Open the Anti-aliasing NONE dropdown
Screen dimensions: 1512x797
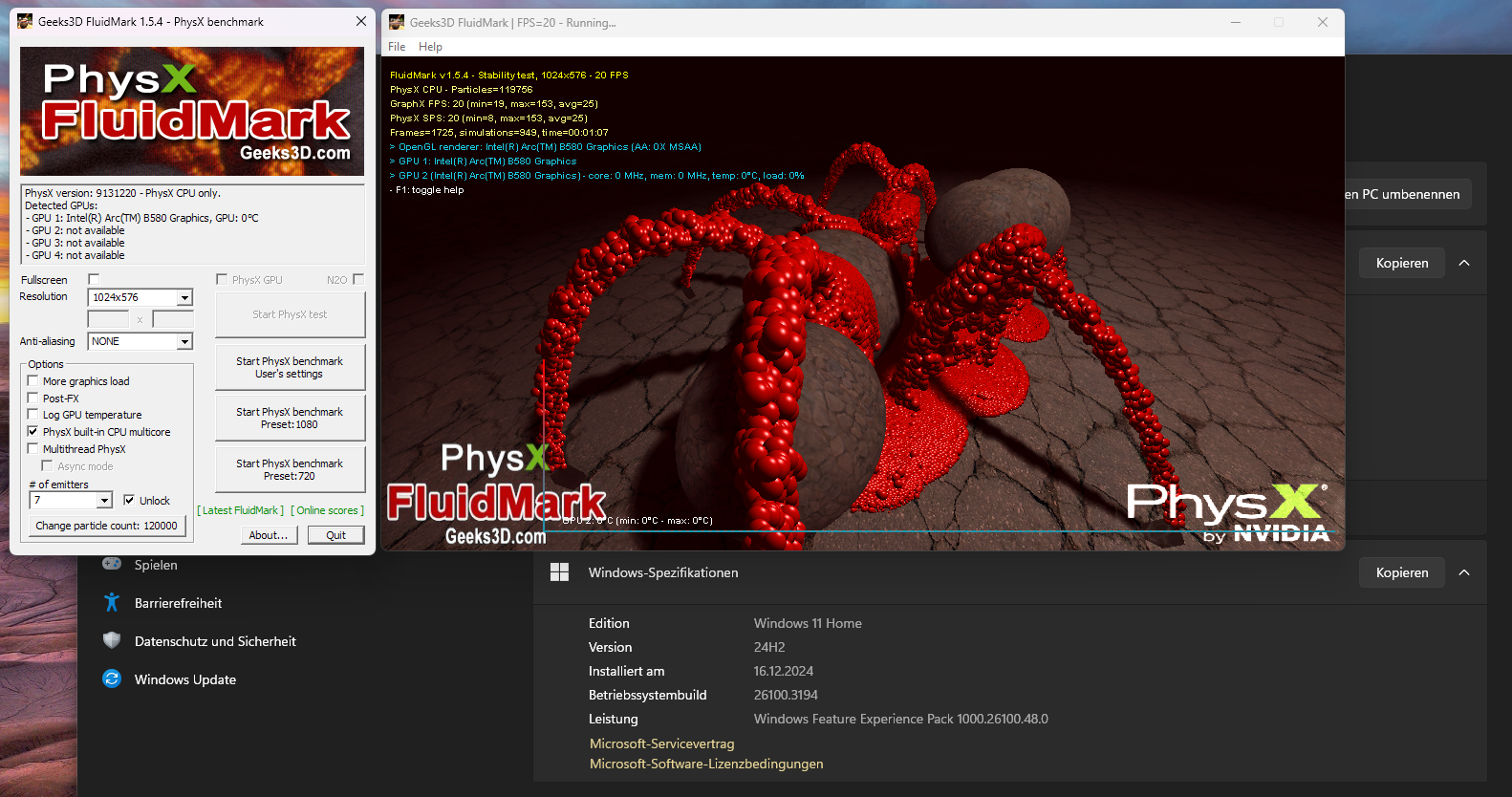pyautogui.click(x=140, y=341)
